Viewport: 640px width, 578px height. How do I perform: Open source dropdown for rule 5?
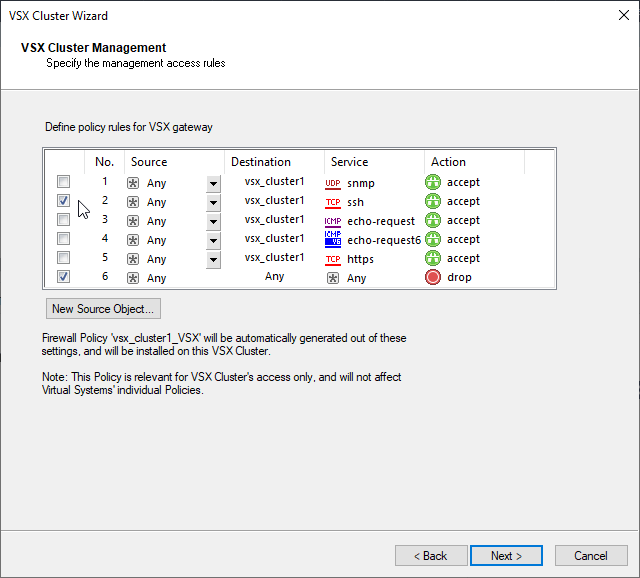pos(213,260)
